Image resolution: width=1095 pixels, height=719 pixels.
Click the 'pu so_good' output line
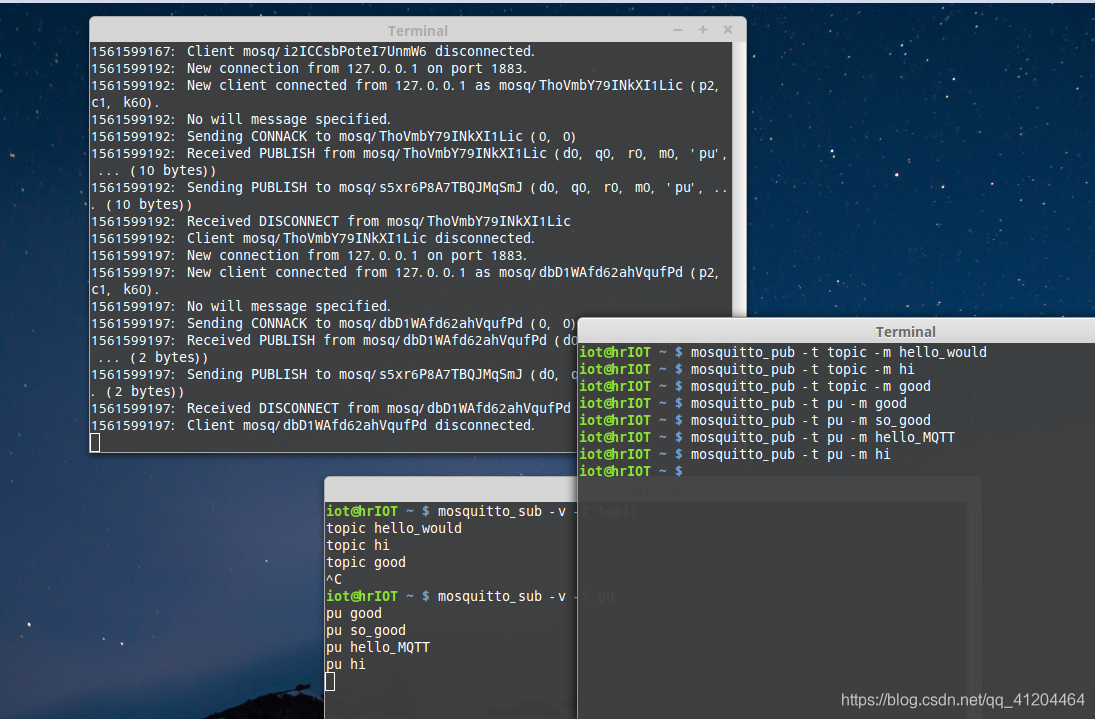point(366,630)
